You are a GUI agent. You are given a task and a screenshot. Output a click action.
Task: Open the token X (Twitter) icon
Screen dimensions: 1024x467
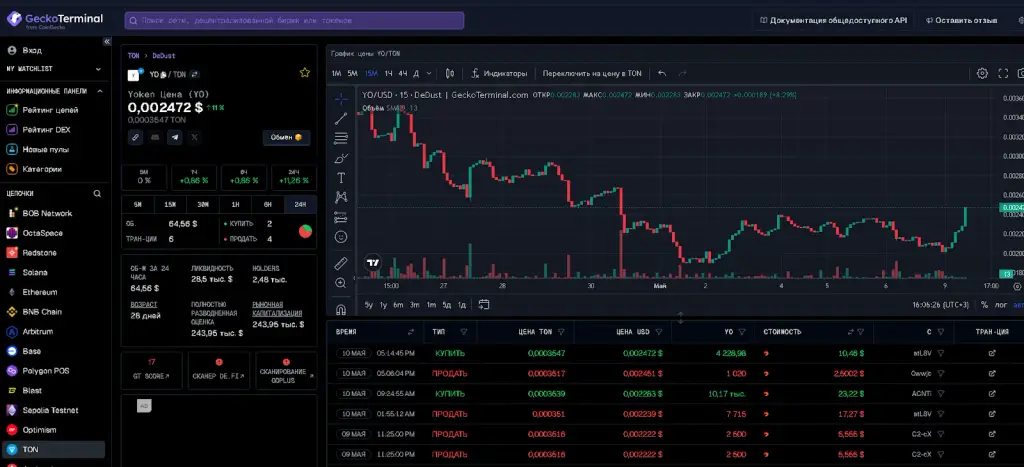pyautogui.click(x=194, y=137)
